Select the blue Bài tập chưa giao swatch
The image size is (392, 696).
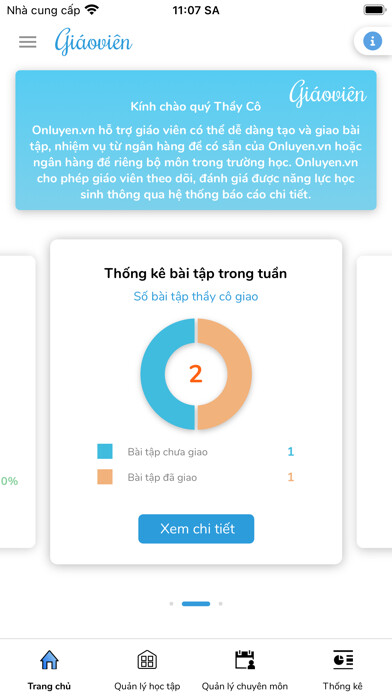point(105,452)
